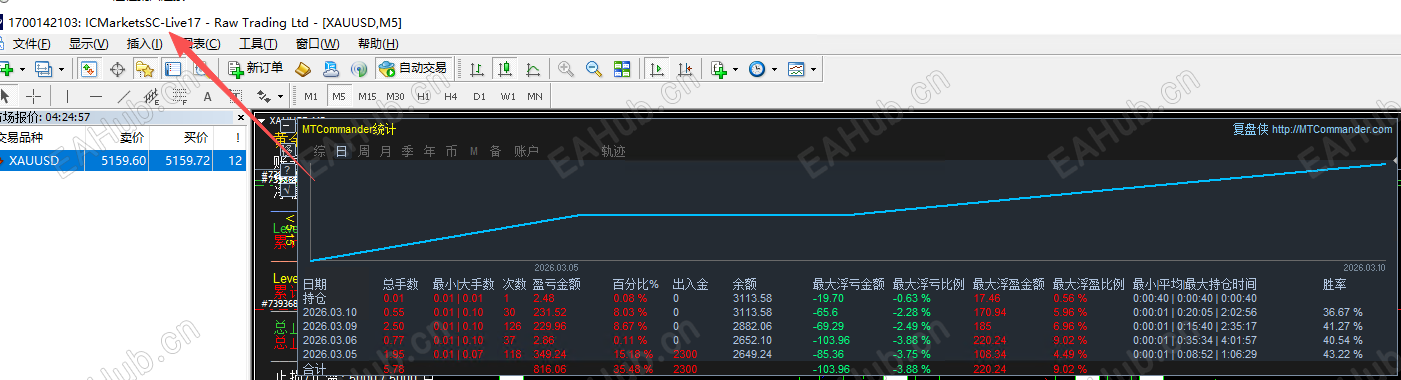The width and height of the screenshot is (1401, 380).
Task: Open the New Order (新订单) dialog
Action: 256,68
